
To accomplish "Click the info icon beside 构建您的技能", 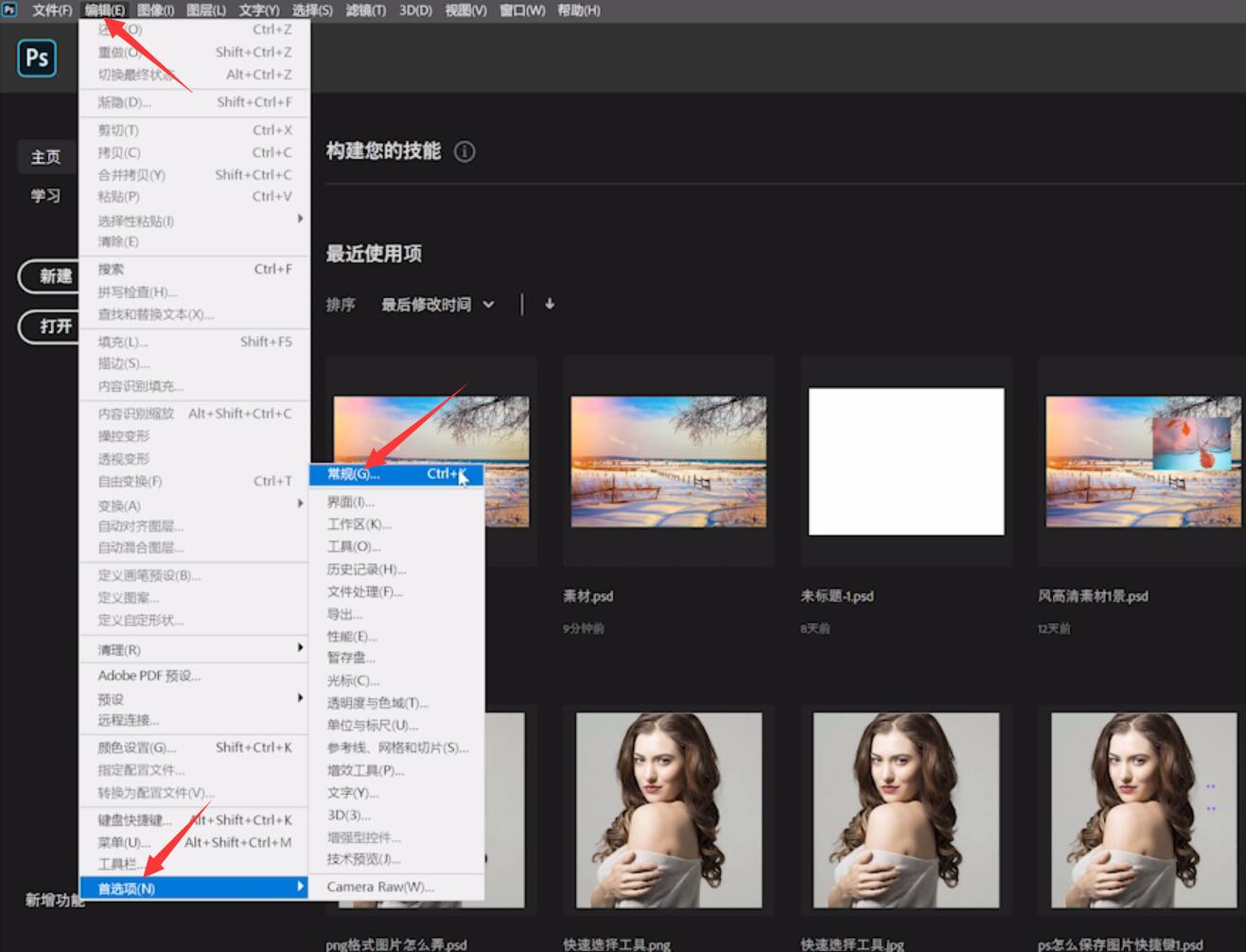I will 465,151.
